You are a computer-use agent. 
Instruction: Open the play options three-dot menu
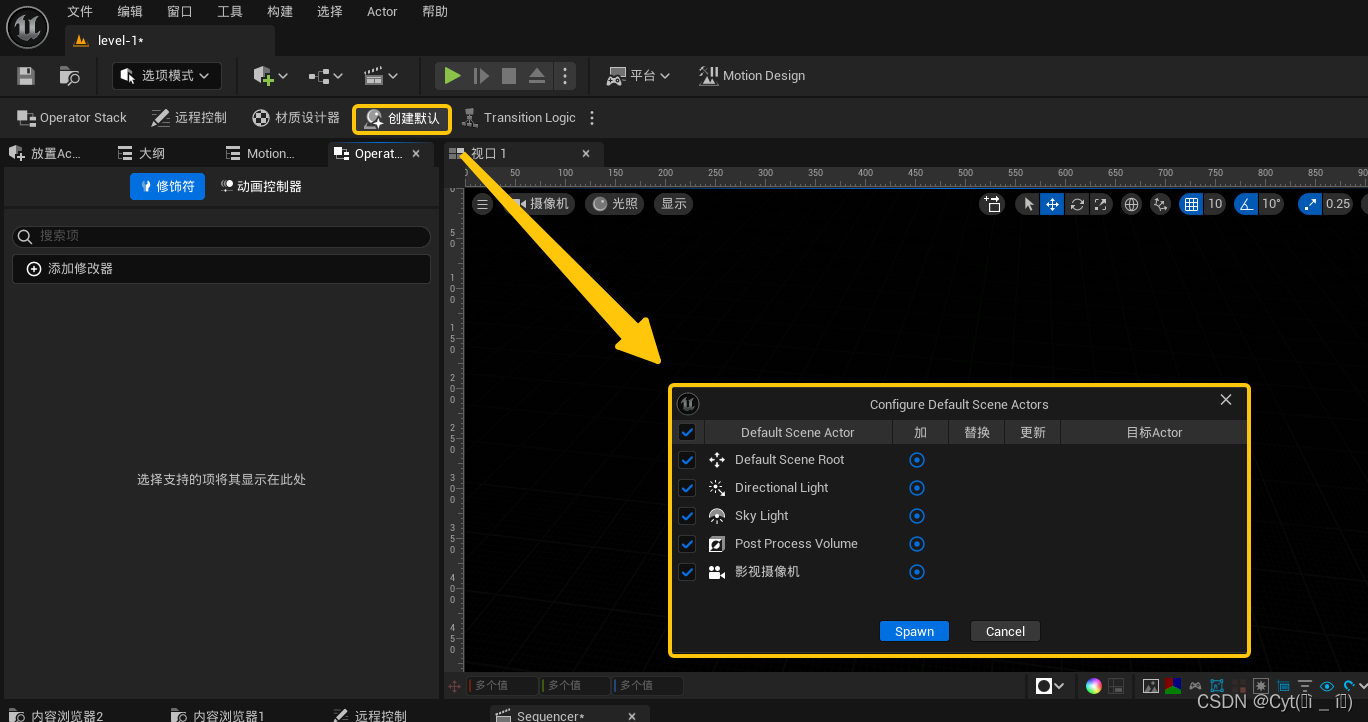point(565,76)
